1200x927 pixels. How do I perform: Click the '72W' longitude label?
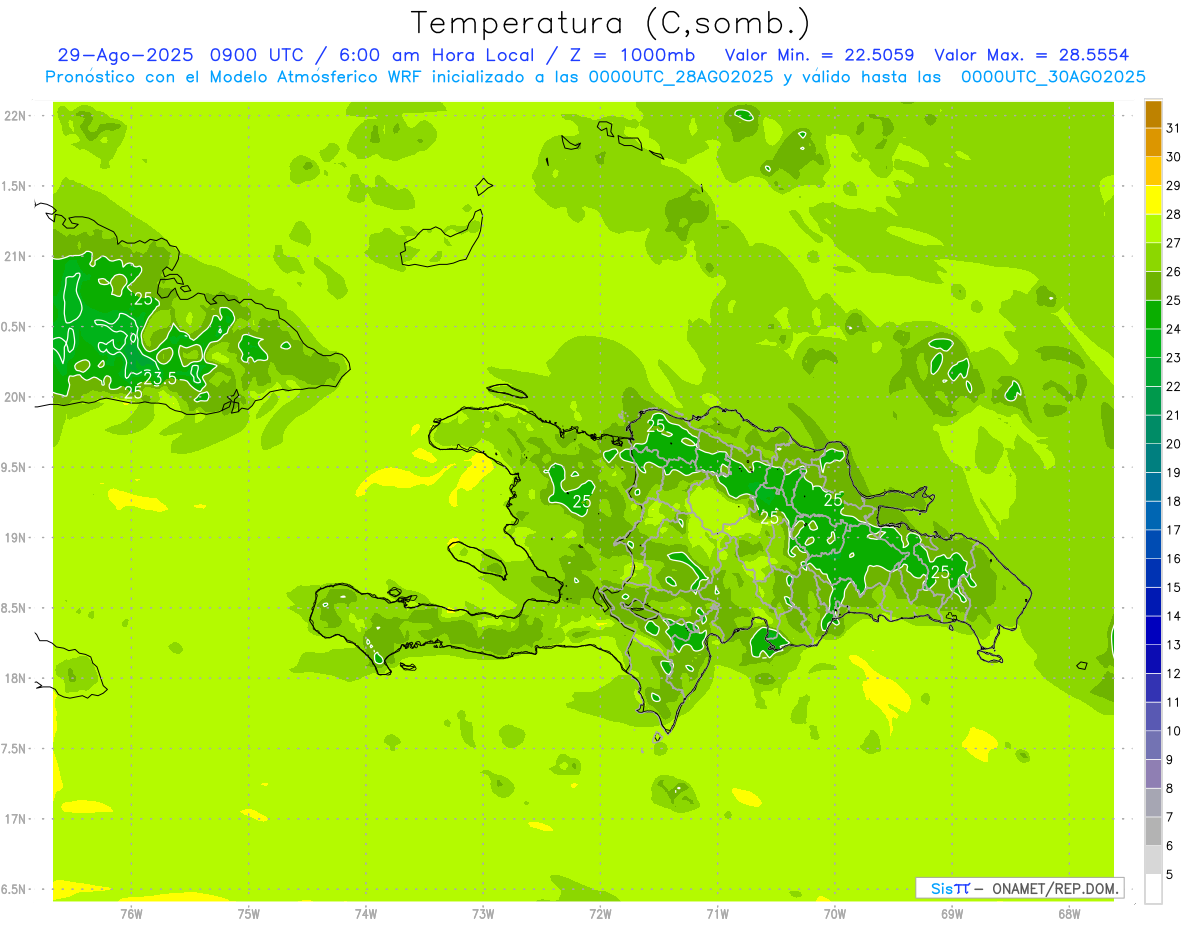pos(600,914)
